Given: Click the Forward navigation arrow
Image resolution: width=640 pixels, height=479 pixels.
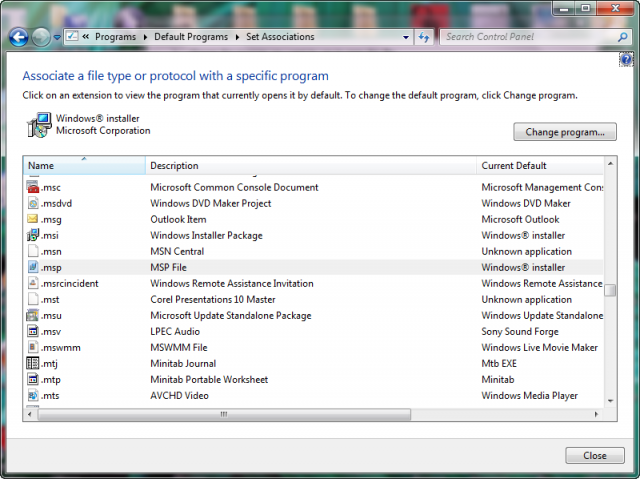Looking at the screenshot, I should (x=41, y=37).
